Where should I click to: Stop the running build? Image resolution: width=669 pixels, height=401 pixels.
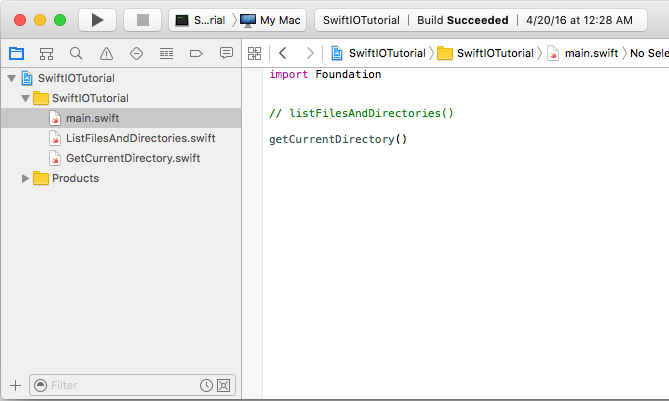click(143, 20)
